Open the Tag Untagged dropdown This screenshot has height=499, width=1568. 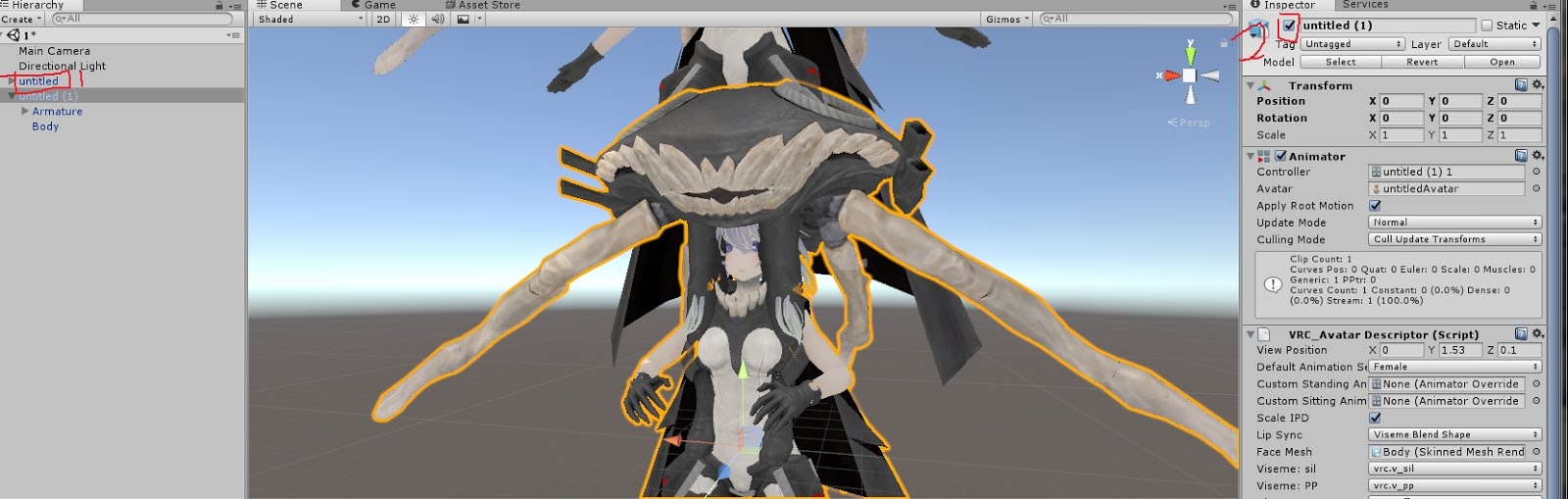coord(1352,44)
